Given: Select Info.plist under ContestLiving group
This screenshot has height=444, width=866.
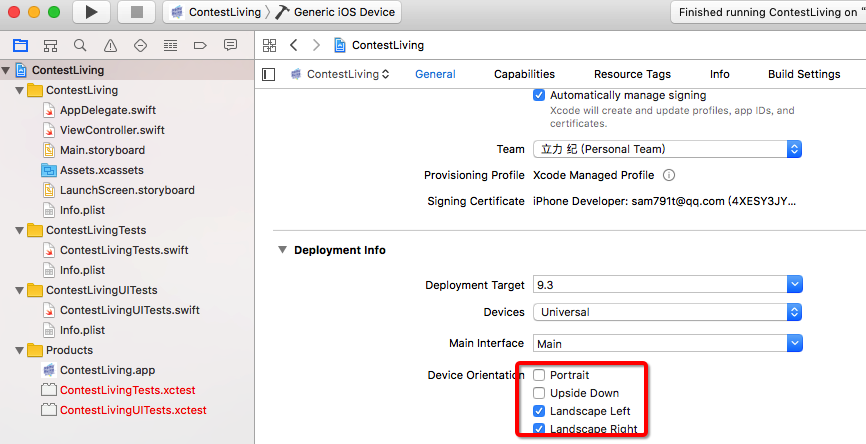Looking at the screenshot, I should (82, 210).
